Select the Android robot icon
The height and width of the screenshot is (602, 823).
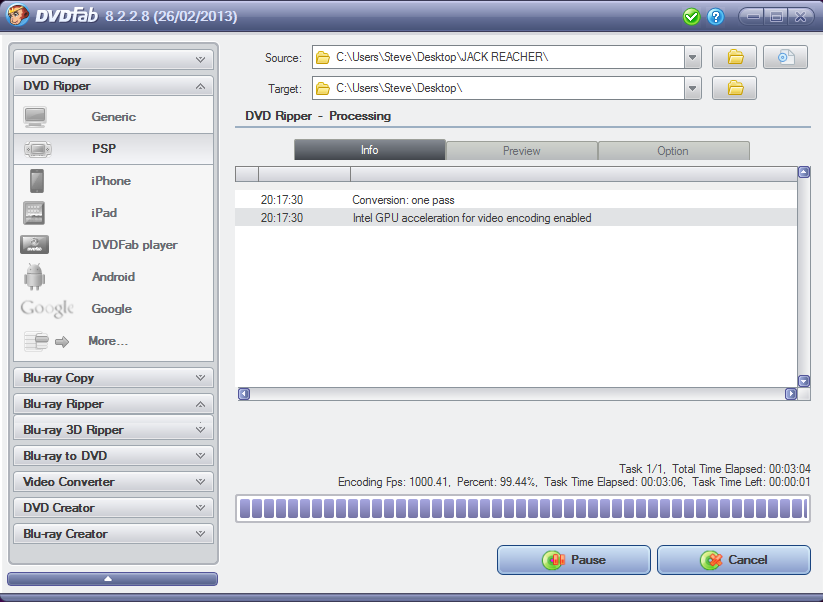click(35, 277)
